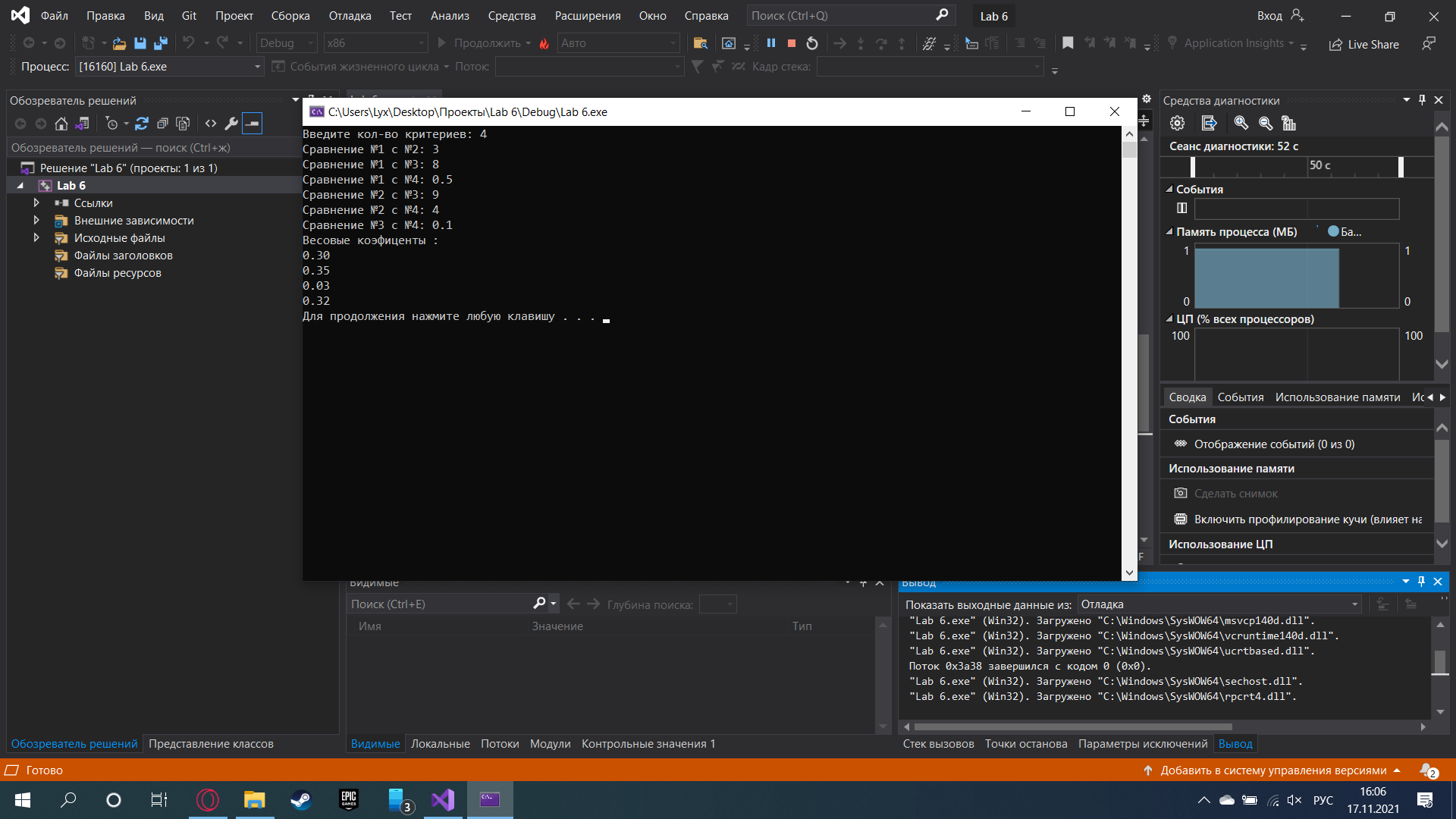The image size is (1456, 819).
Task: Pin the Output panel
Action: (x=1422, y=582)
